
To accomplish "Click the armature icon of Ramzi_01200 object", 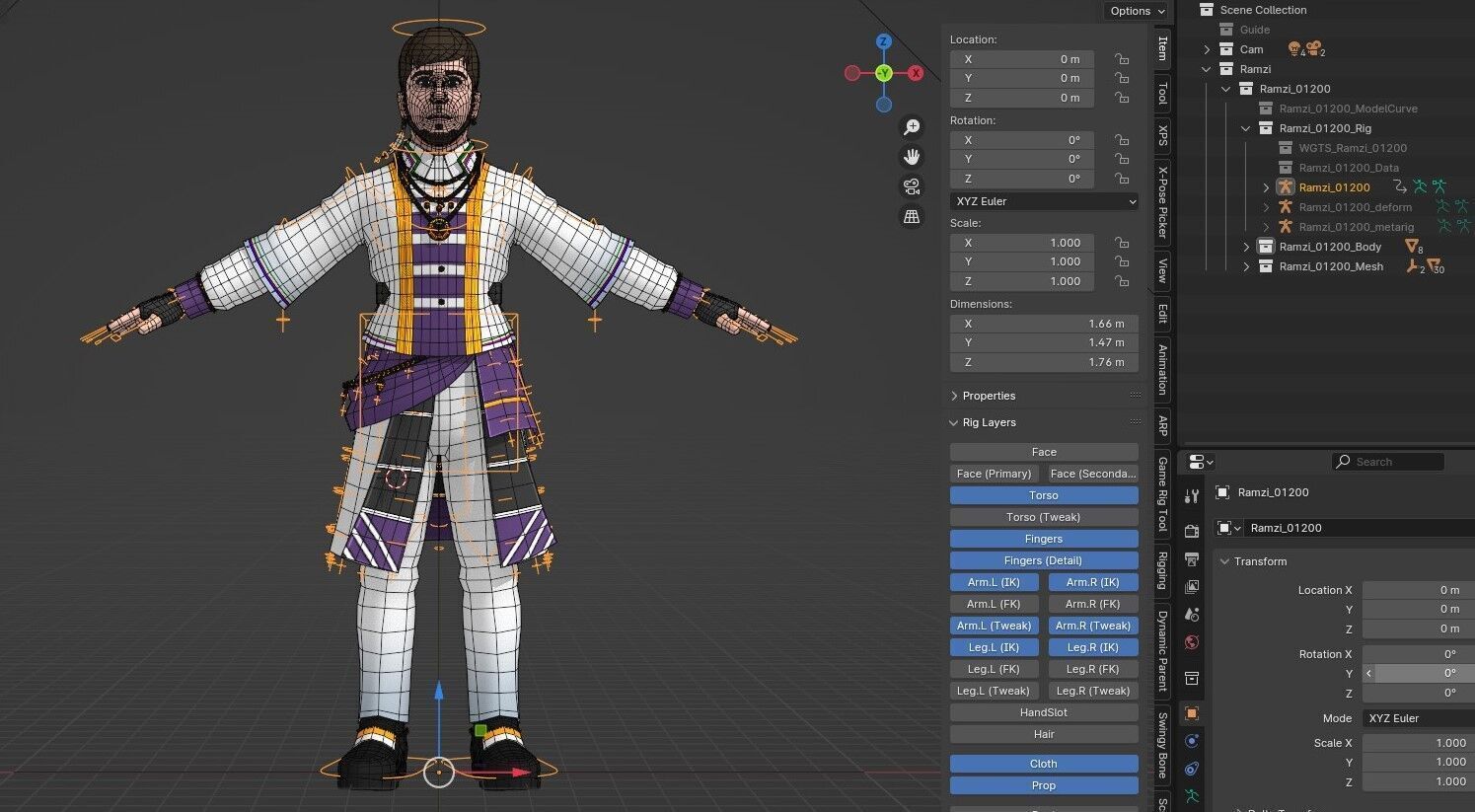I will 1285,187.
